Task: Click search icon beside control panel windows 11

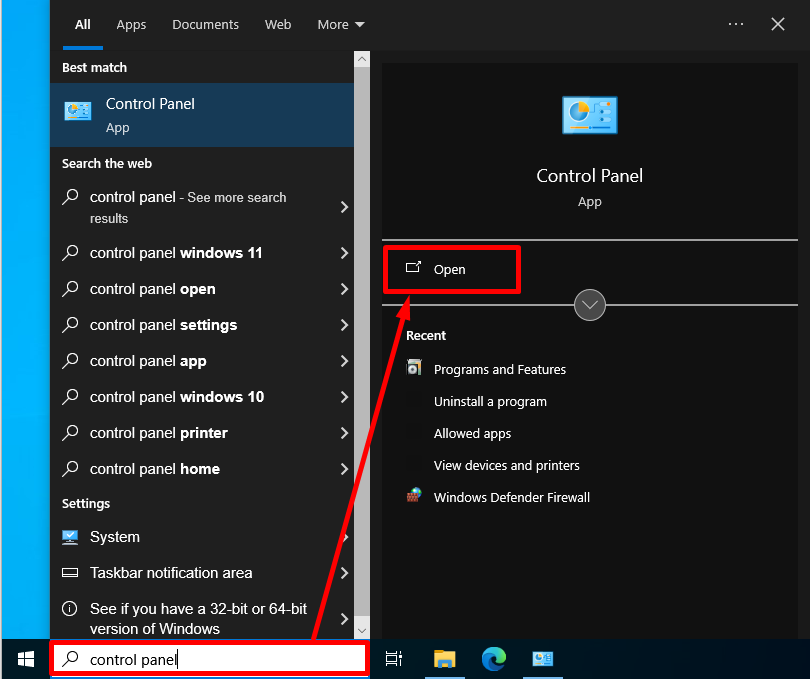Action: pyautogui.click(x=70, y=253)
